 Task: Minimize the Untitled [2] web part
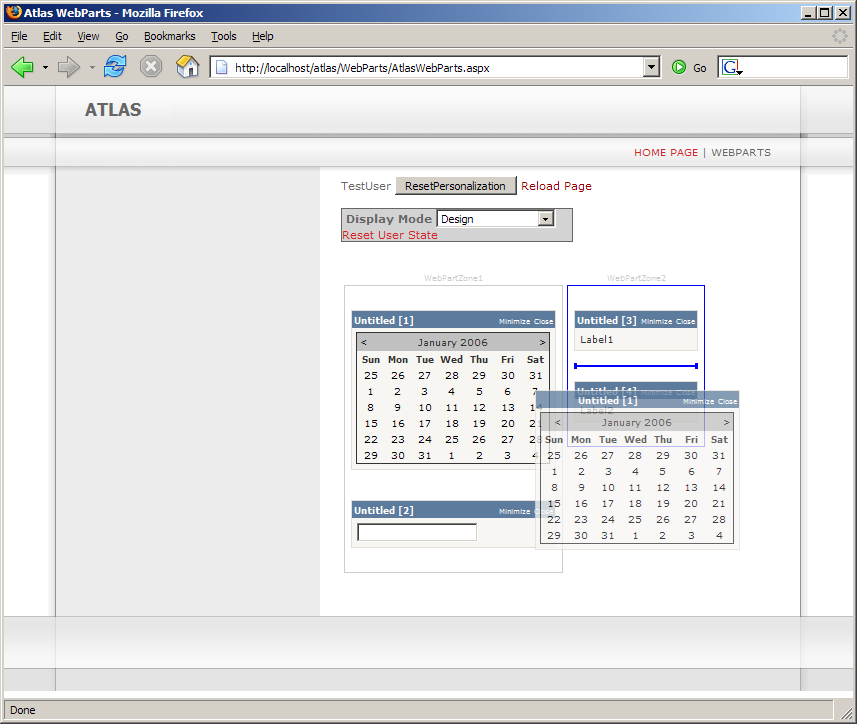pos(514,511)
